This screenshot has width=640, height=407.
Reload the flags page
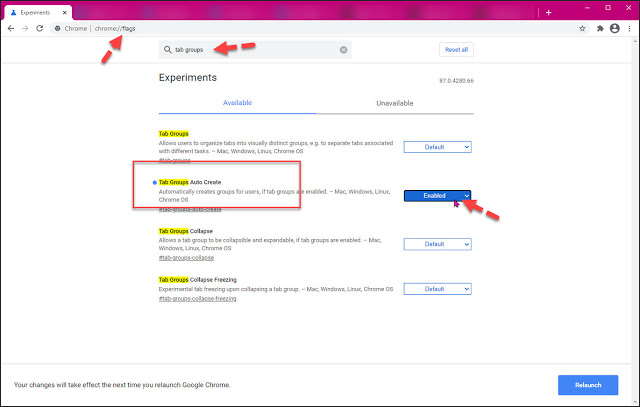(x=40, y=28)
